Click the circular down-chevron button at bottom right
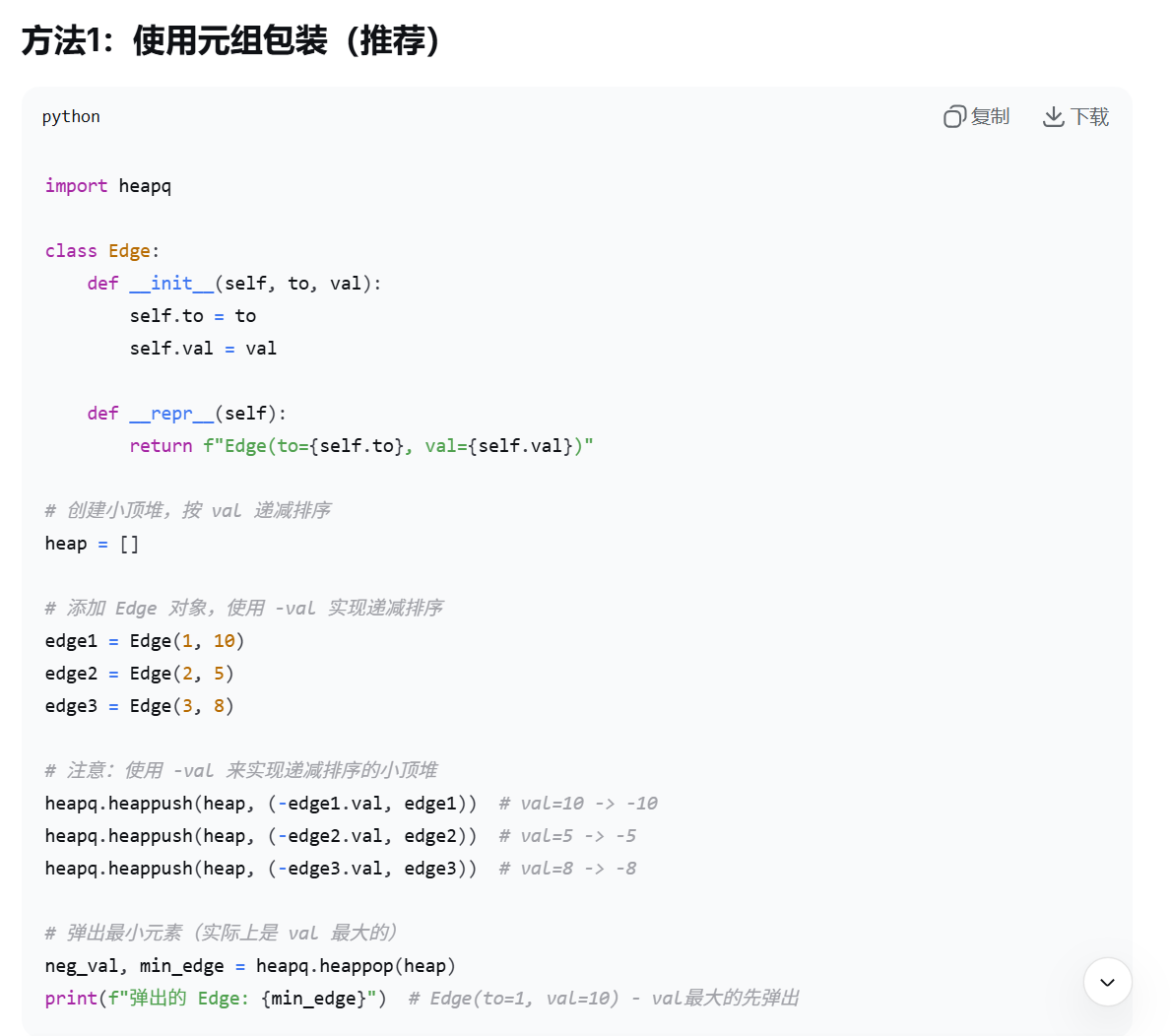 click(x=1107, y=982)
